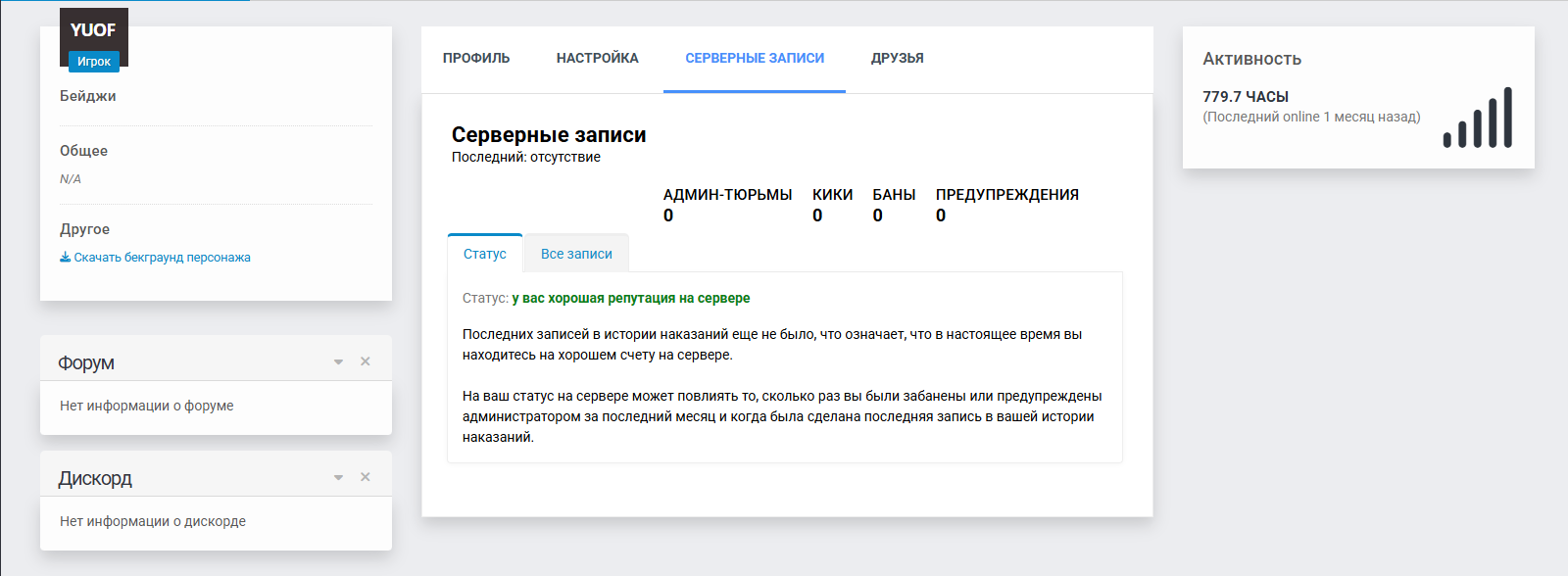Click the Игрок role badge

click(94, 61)
